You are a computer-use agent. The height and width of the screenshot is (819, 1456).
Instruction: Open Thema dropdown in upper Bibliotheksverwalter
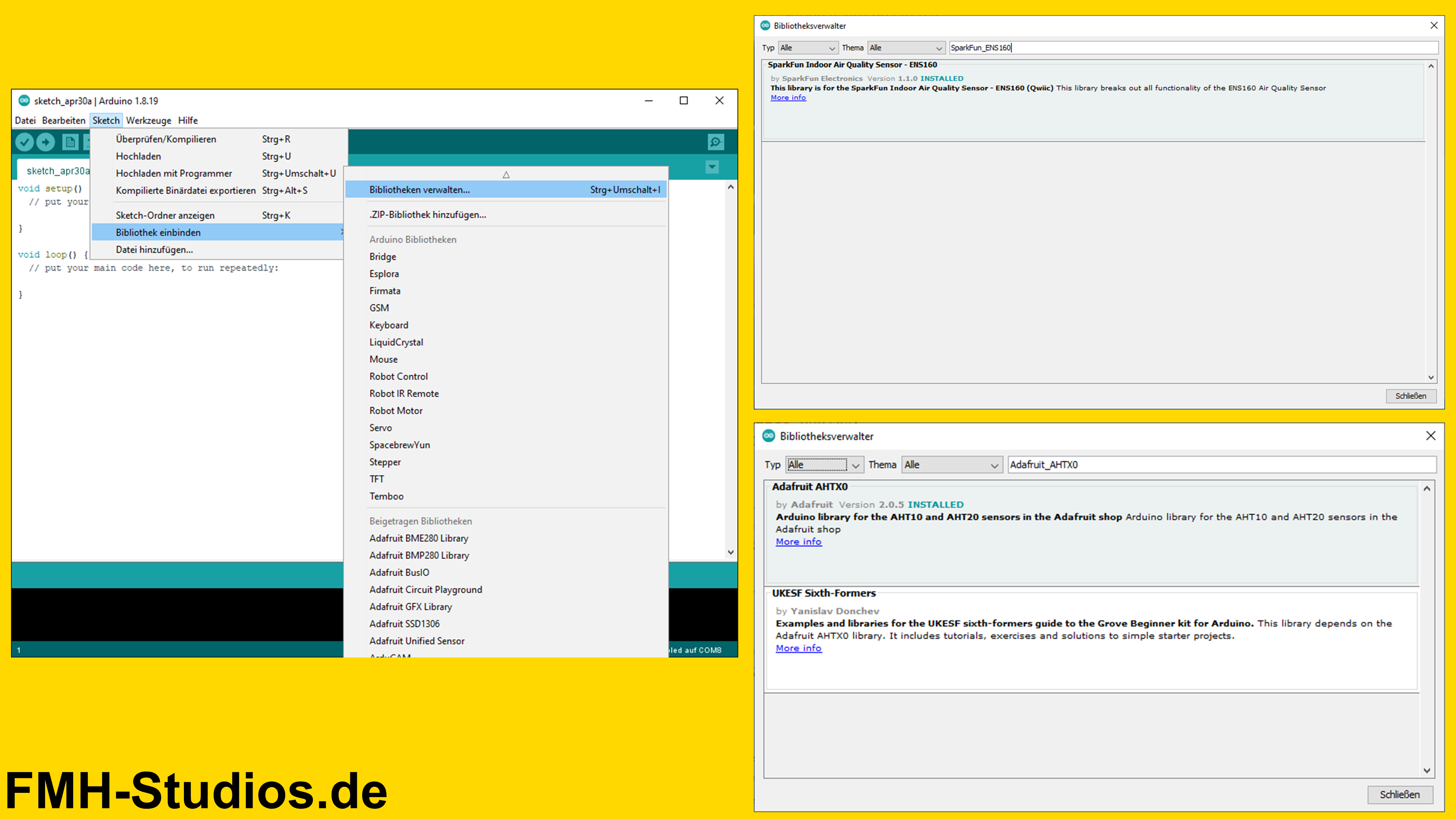tap(906, 48)
